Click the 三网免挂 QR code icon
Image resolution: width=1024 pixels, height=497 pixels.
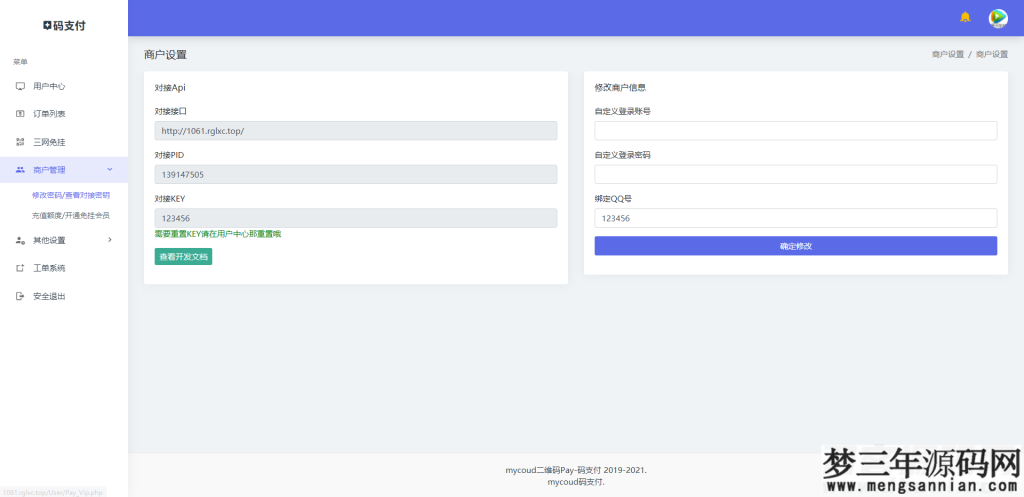[20, 142]
